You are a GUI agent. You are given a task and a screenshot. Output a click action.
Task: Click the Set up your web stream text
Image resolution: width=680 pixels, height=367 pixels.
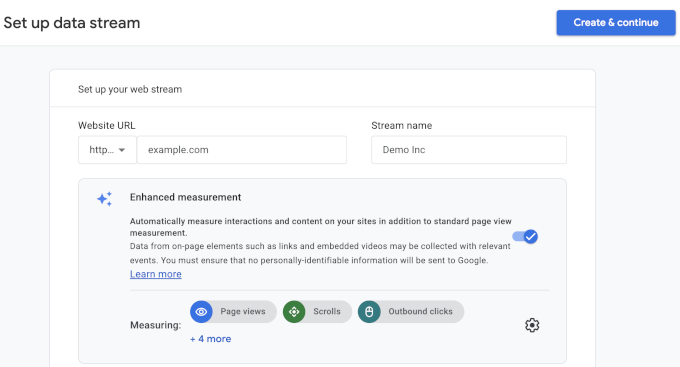pos(130,89)
